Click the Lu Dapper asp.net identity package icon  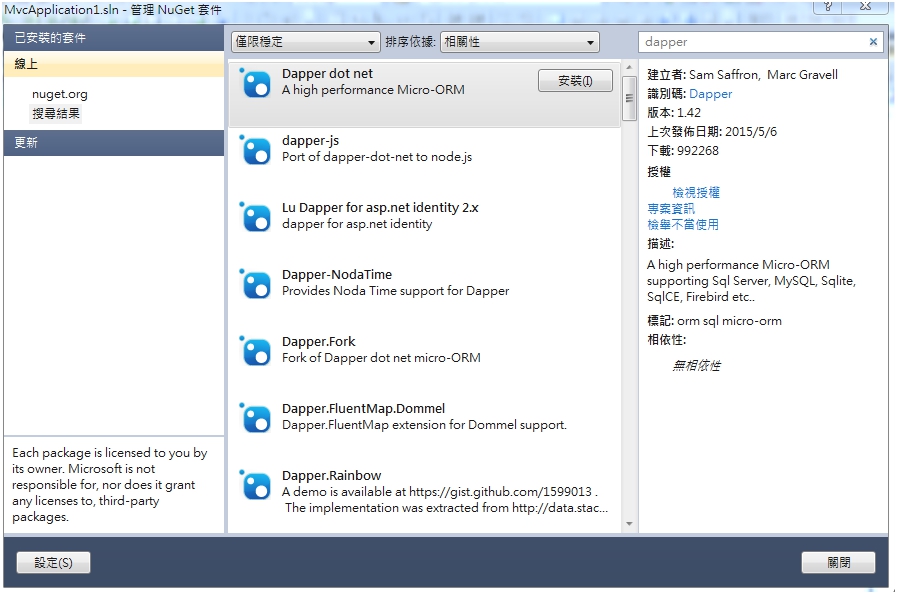255,217
